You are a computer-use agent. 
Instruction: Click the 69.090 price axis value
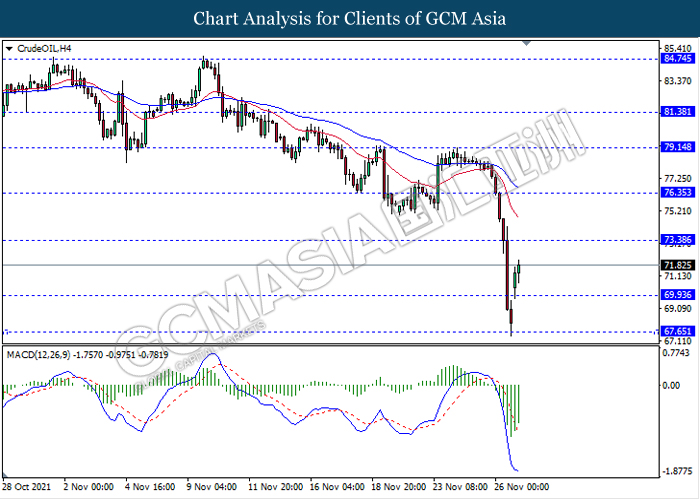[x=678, y=309]
